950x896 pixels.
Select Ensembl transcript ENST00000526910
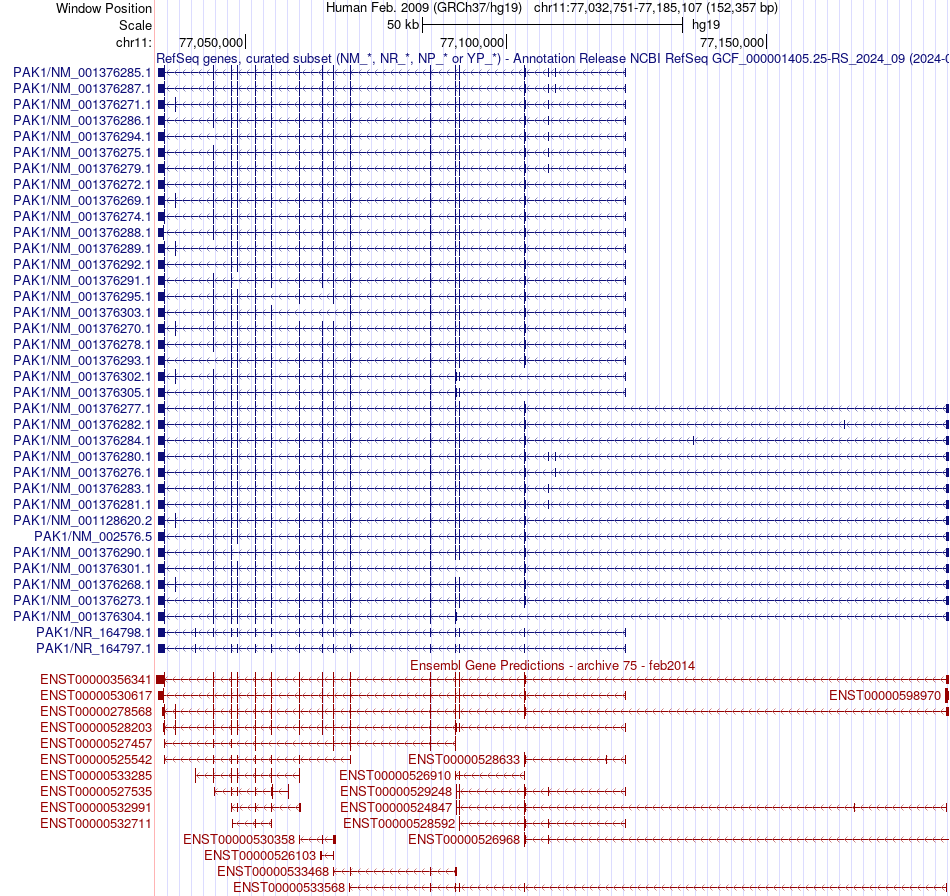[395, 775]
